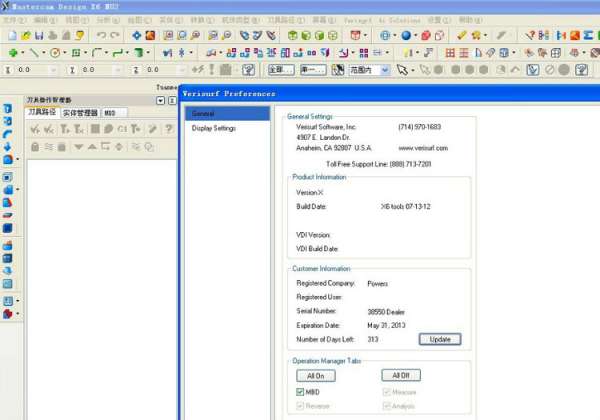Click the Save floppy disk icon
Screen dimensions: 600x420
39,36
